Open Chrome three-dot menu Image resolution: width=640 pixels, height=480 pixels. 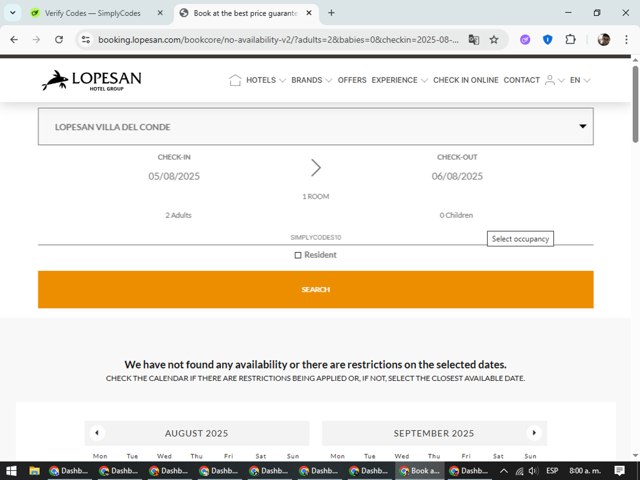click(626, 40)
